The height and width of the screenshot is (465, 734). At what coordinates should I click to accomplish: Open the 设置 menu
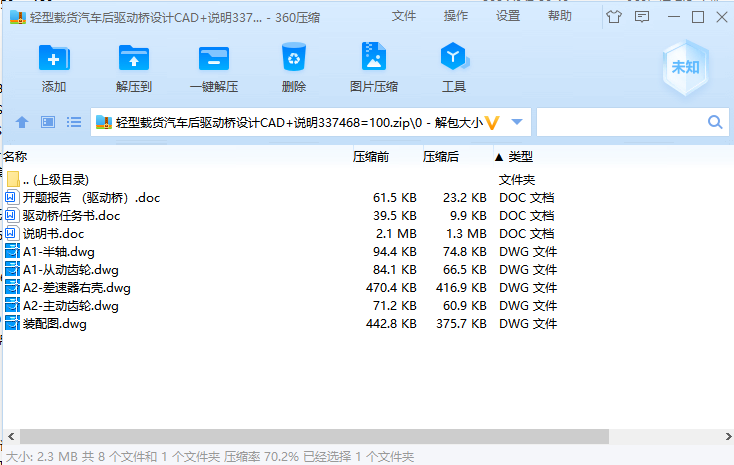tap(508, 16)
